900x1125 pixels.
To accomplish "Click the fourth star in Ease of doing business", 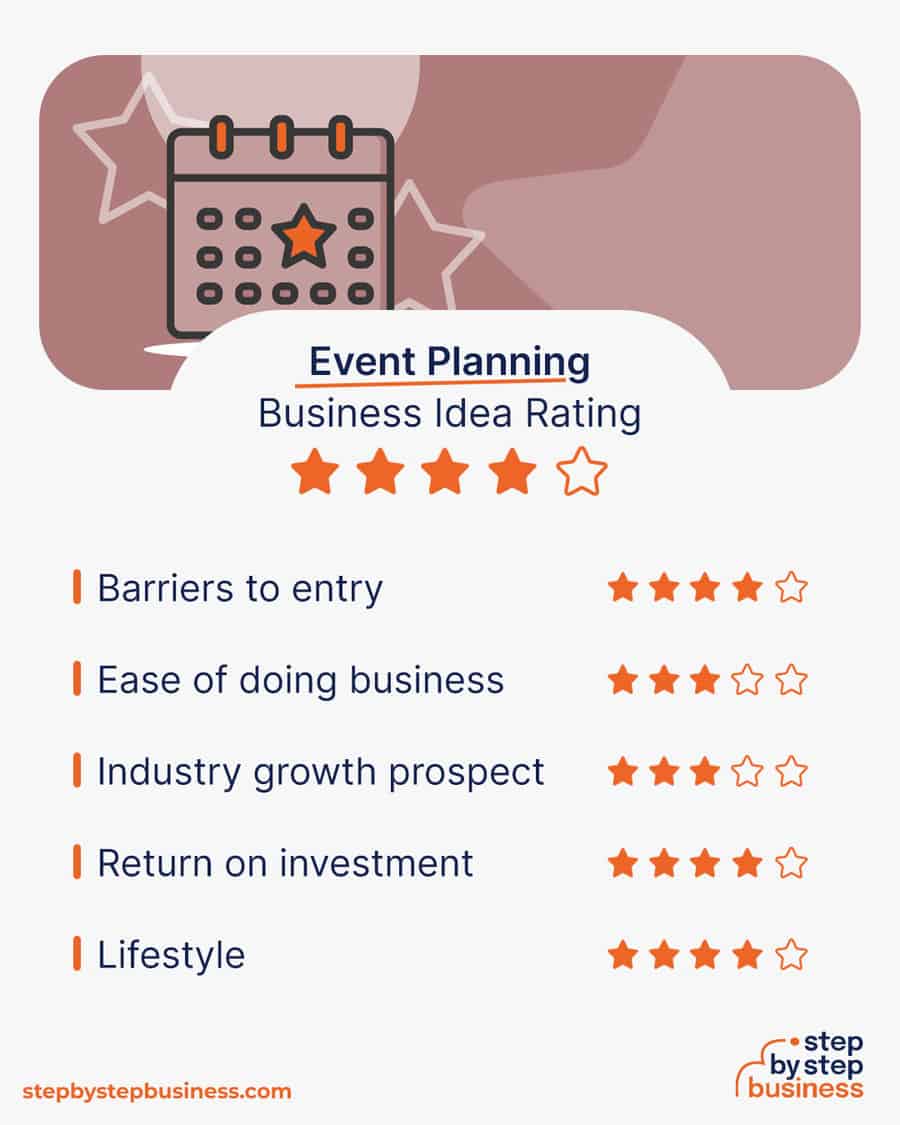I will [x=747, y=679].
